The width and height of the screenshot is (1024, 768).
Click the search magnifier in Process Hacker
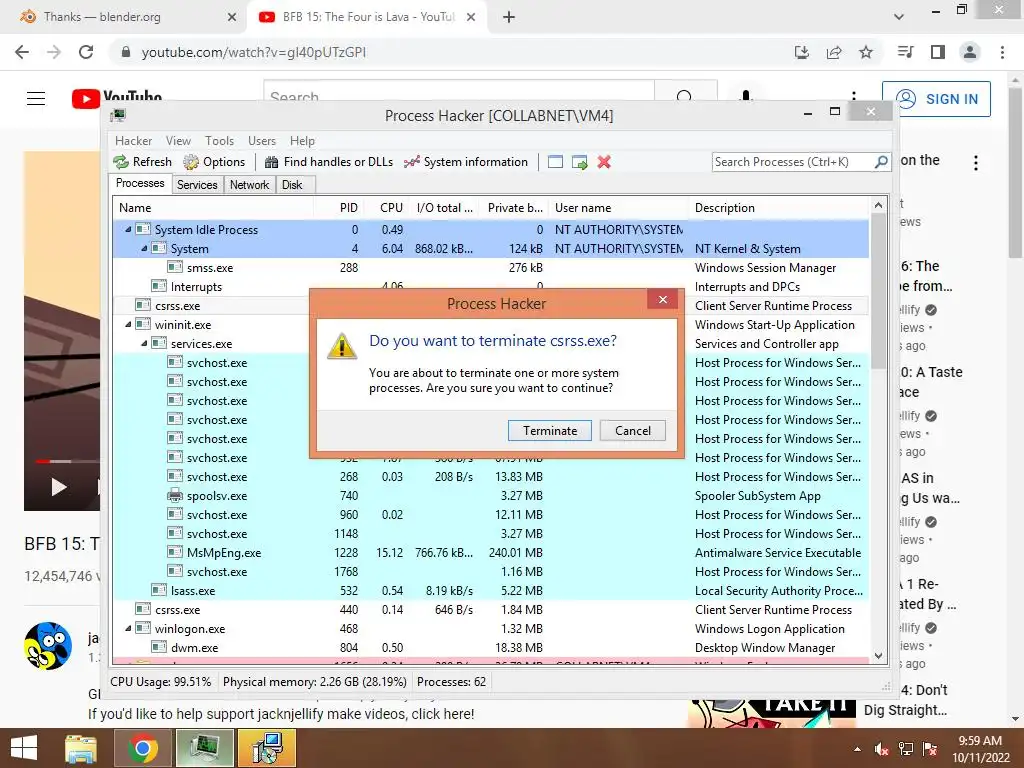pos(881,161)
